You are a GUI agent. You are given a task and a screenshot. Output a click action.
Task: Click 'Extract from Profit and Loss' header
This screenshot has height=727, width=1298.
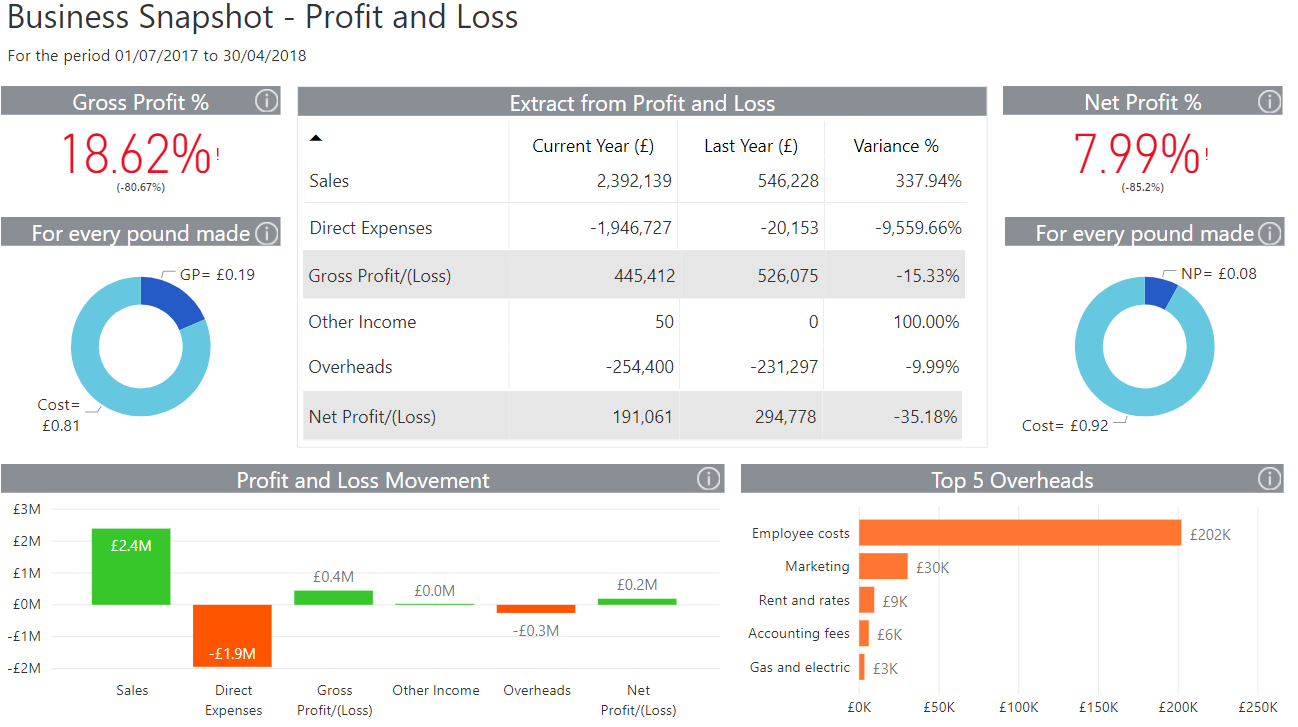click(642, 103)
